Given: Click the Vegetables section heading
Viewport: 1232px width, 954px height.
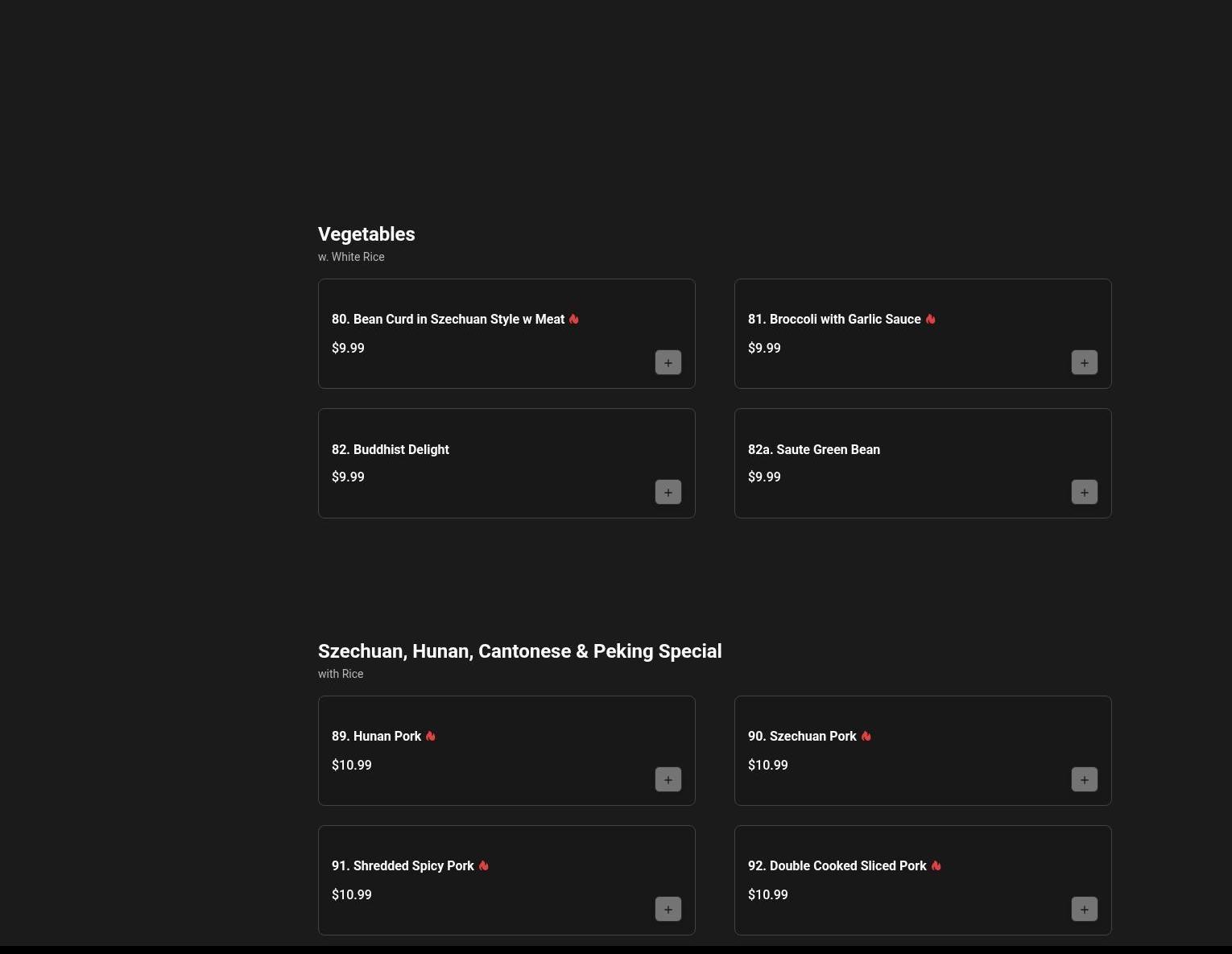Looking at the screenshot, I should 366,234.
